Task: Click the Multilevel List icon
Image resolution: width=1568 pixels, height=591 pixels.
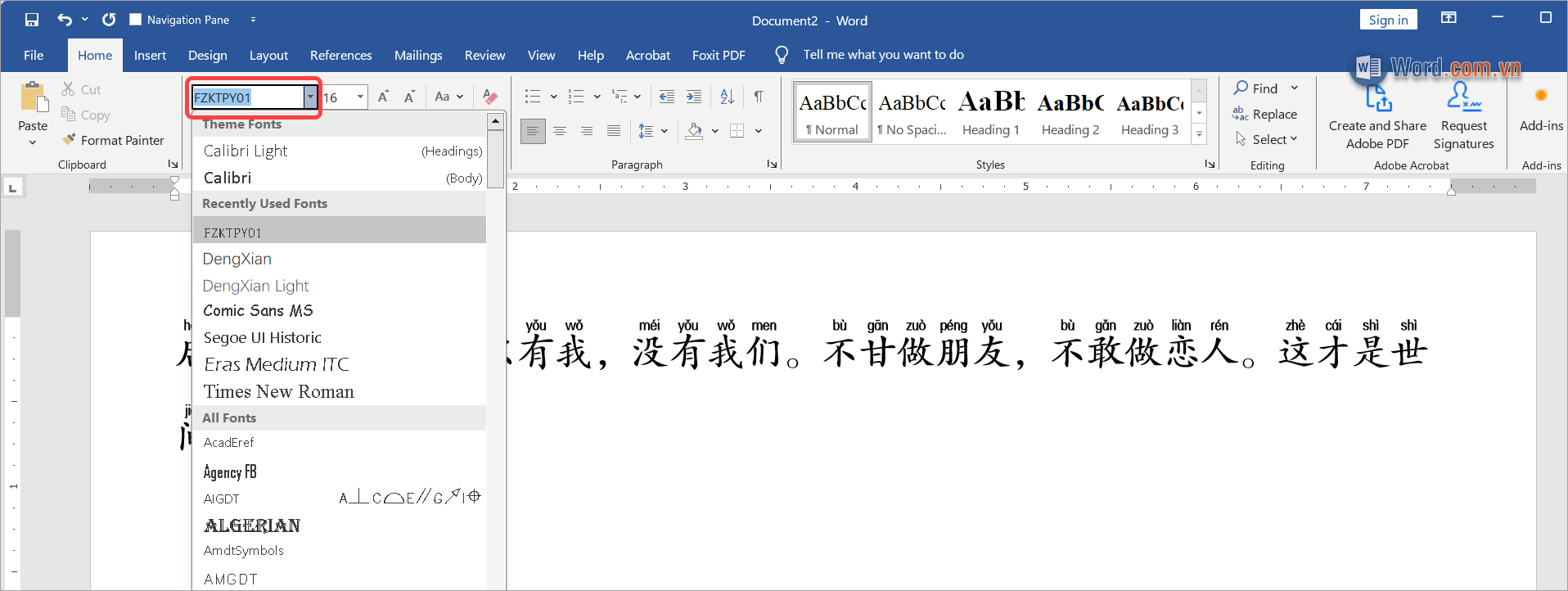Action: (x=620, y=97)
